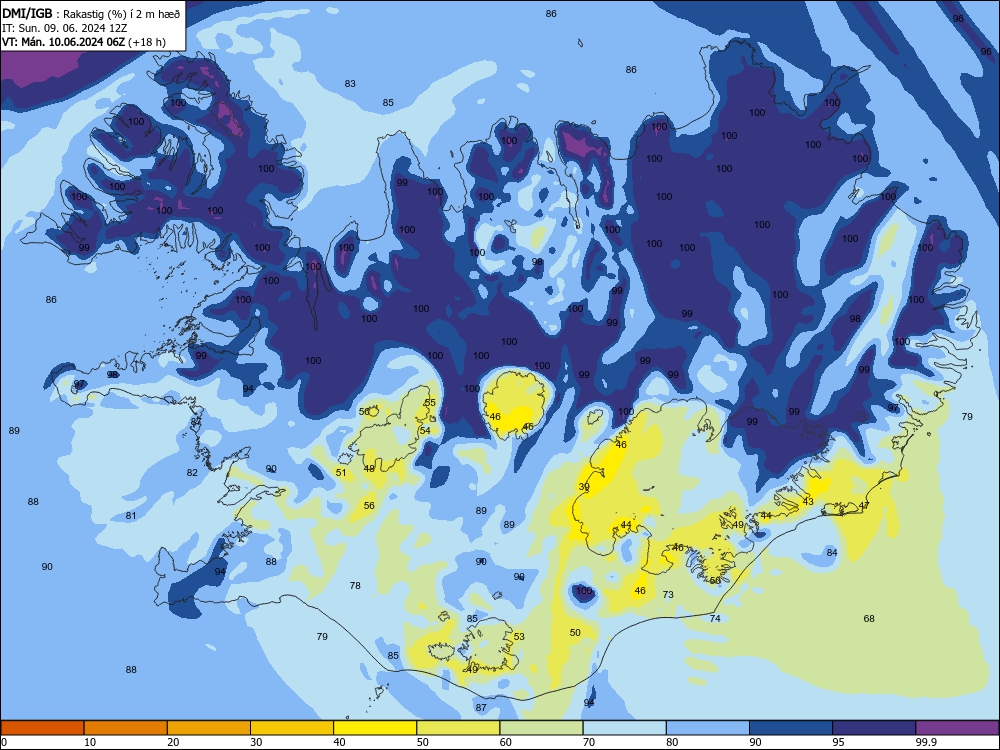Viewport: 1000px width, 750px height.
Task: Select the 'IT: Sun. 09. 06. 2024 12Z' line
Action: click(x=64, y=28)
